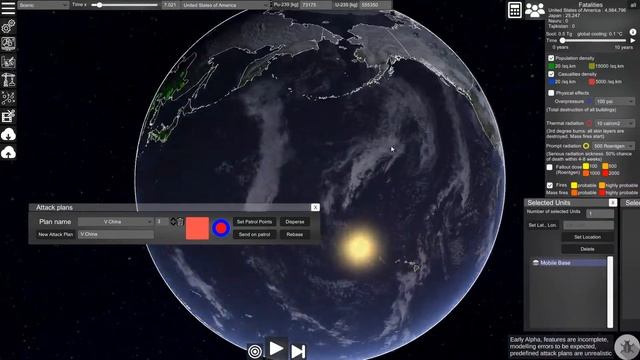Open Plan name V China dropdown
Viewport: 640px width, 360px height.
116,222
